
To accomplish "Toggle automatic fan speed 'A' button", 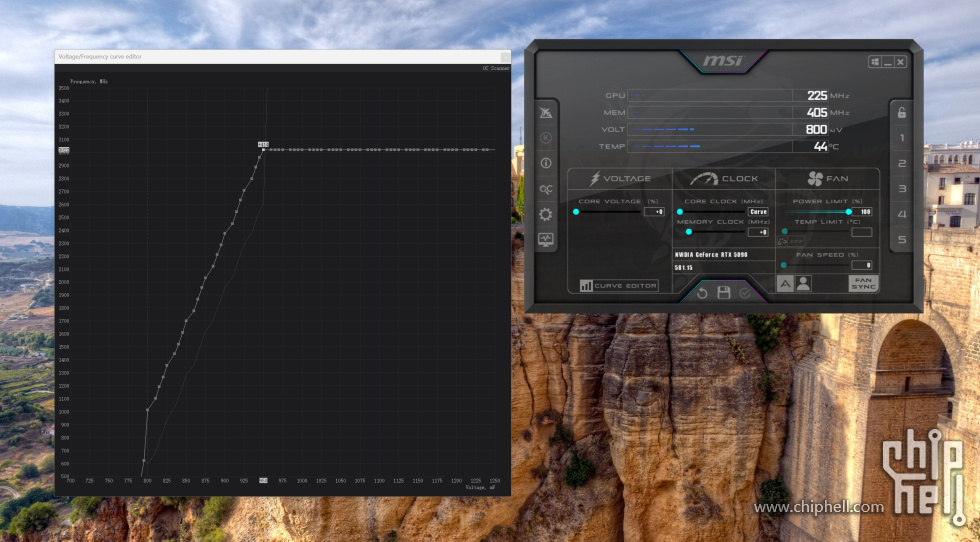I will point(785,284).
